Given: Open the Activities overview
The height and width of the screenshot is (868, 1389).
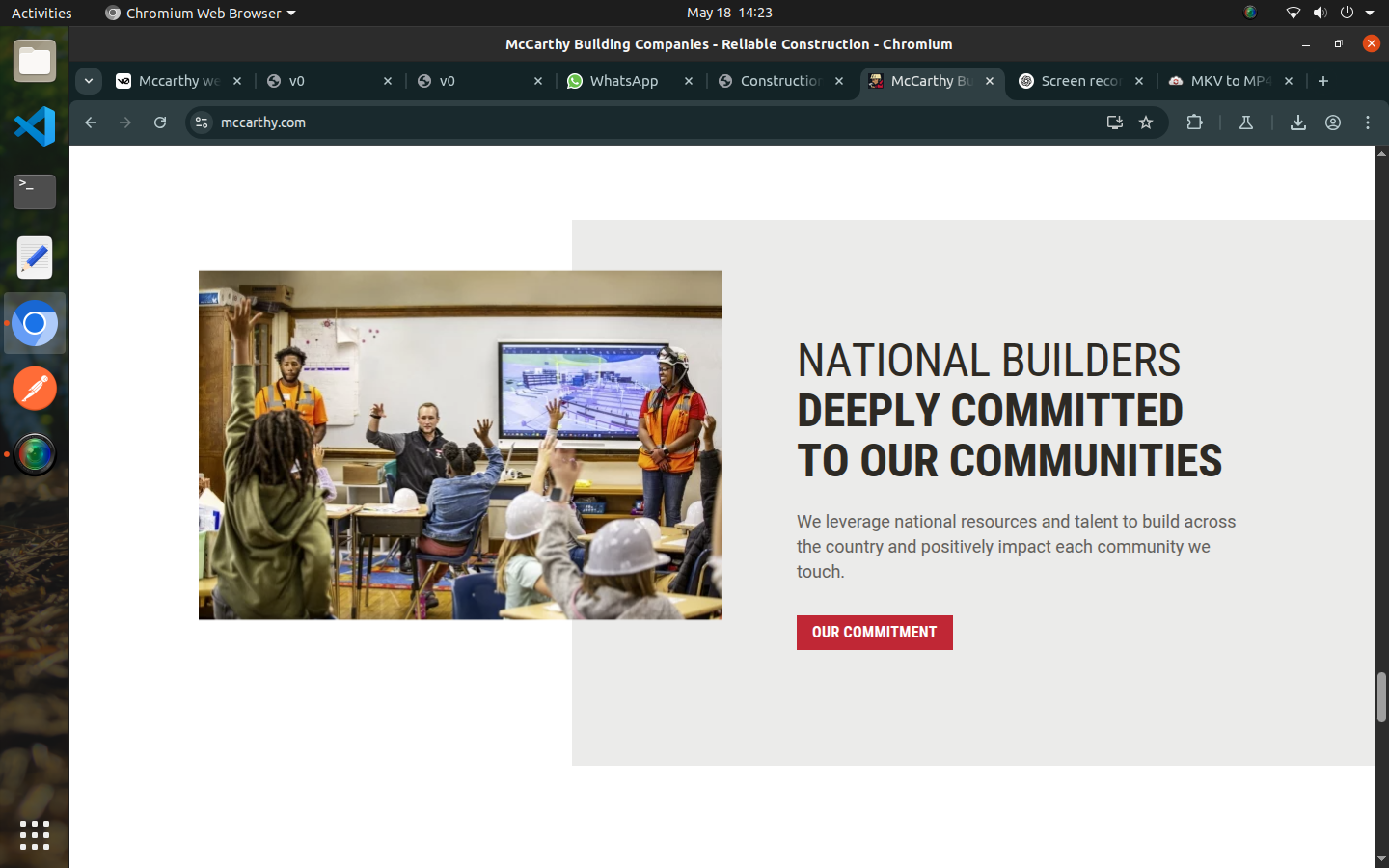Looking at the screenshot, I should point(41,13).
